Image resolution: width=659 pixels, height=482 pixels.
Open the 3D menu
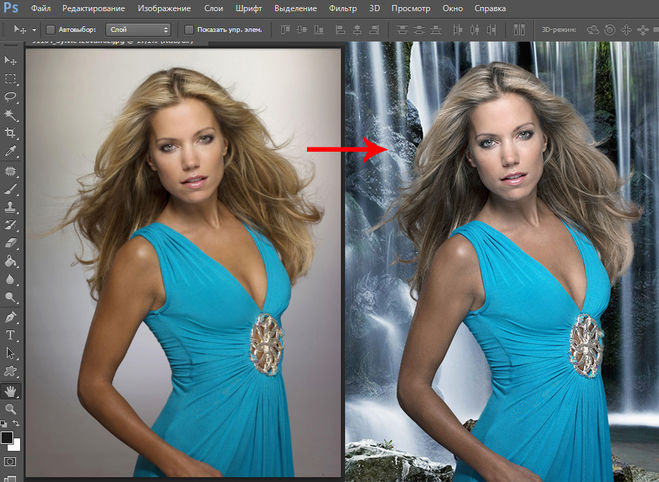click(x=374, y=8)
